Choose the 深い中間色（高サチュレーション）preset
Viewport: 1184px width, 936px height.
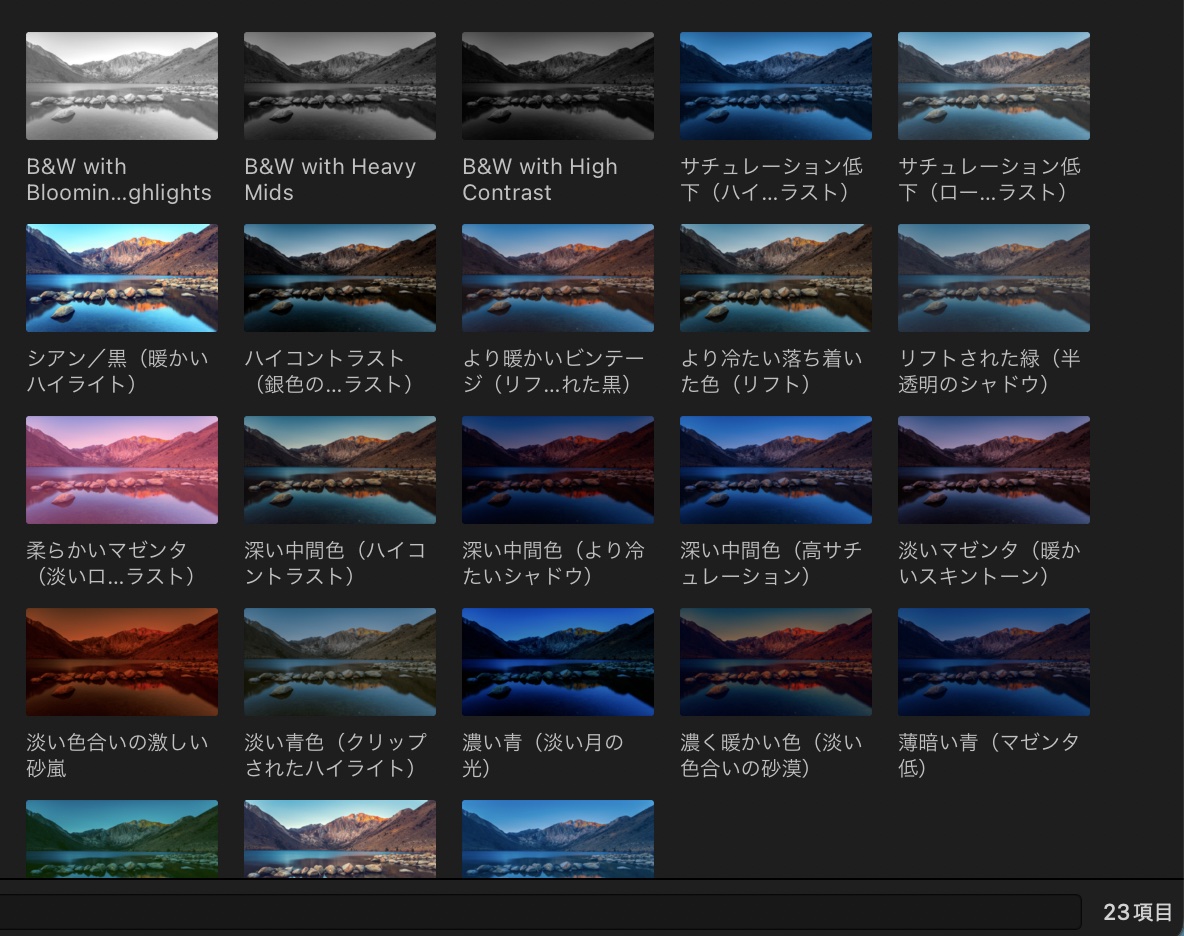pos(776,470)
